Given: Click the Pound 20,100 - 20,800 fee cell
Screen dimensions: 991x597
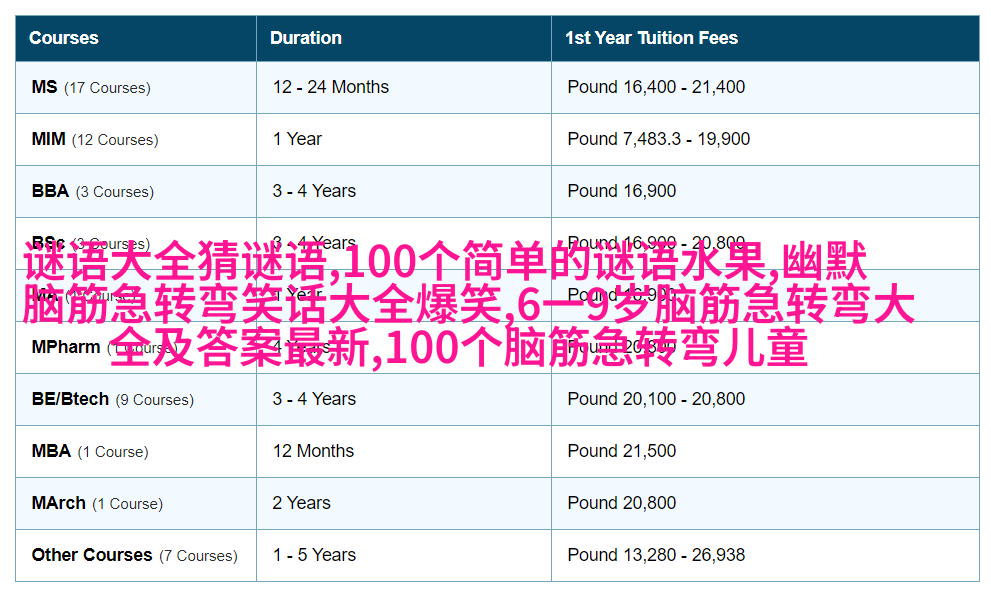Looking at the screenshot, I should click(x=656, y=399).
